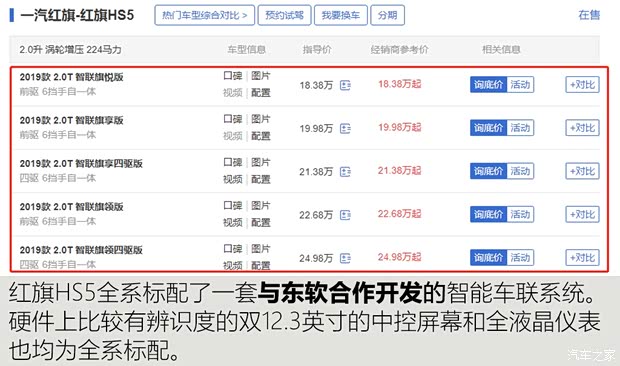Click 询底价 for 智联旗悦版
The image size is (620, 366).
click(488, 85)
